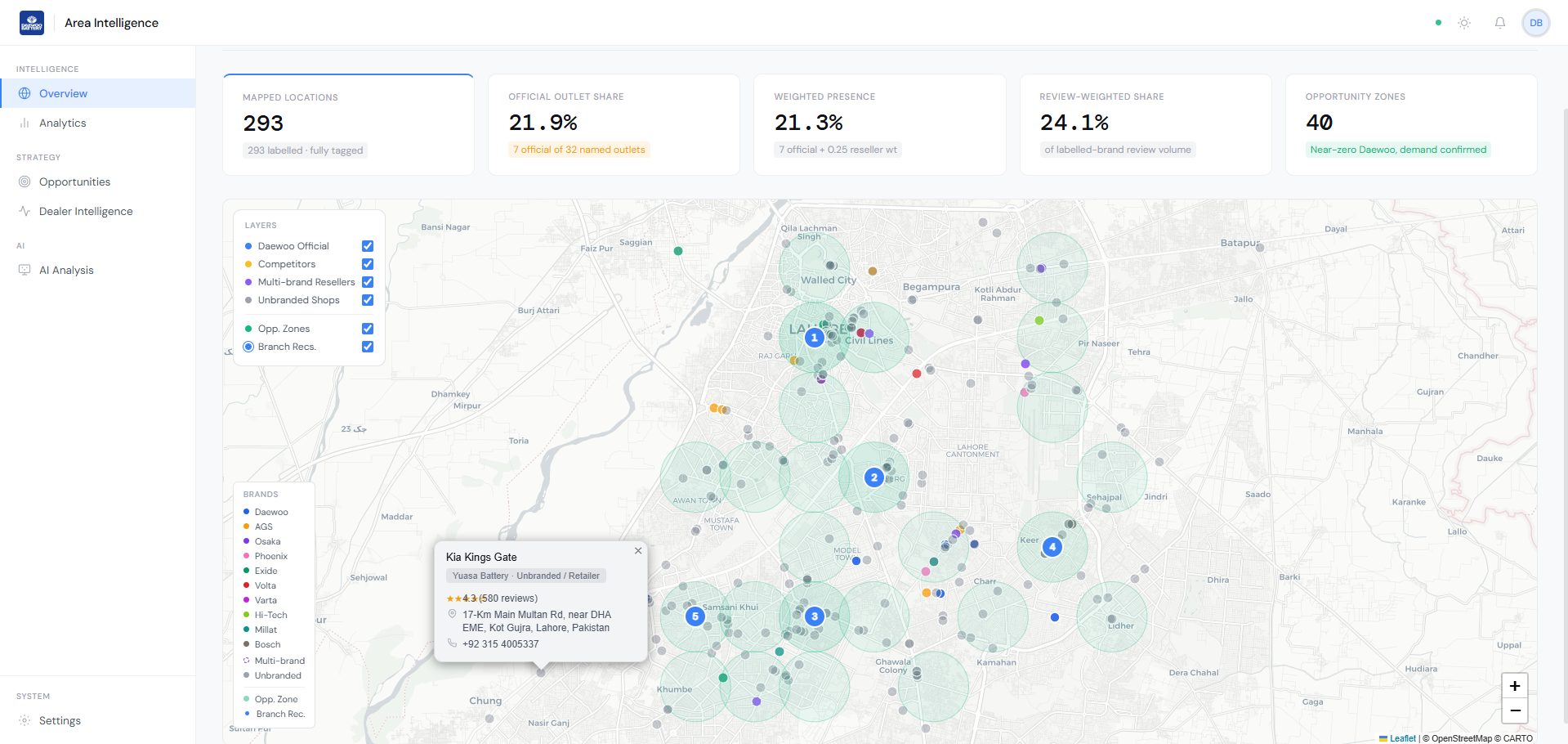Image resolution: width=1568 pixels, height=744 pixels.
Task: Click the phone number +92 315 4005337
Action: pos(500,644)
